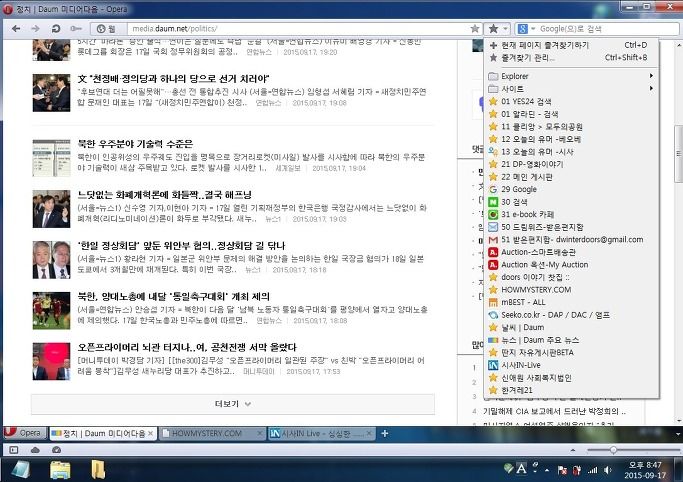This screenshot has height=482, width=683.
Task: Click icon of 'Auction 옥션-My Auction' bookmark
Action: point(493,265)
